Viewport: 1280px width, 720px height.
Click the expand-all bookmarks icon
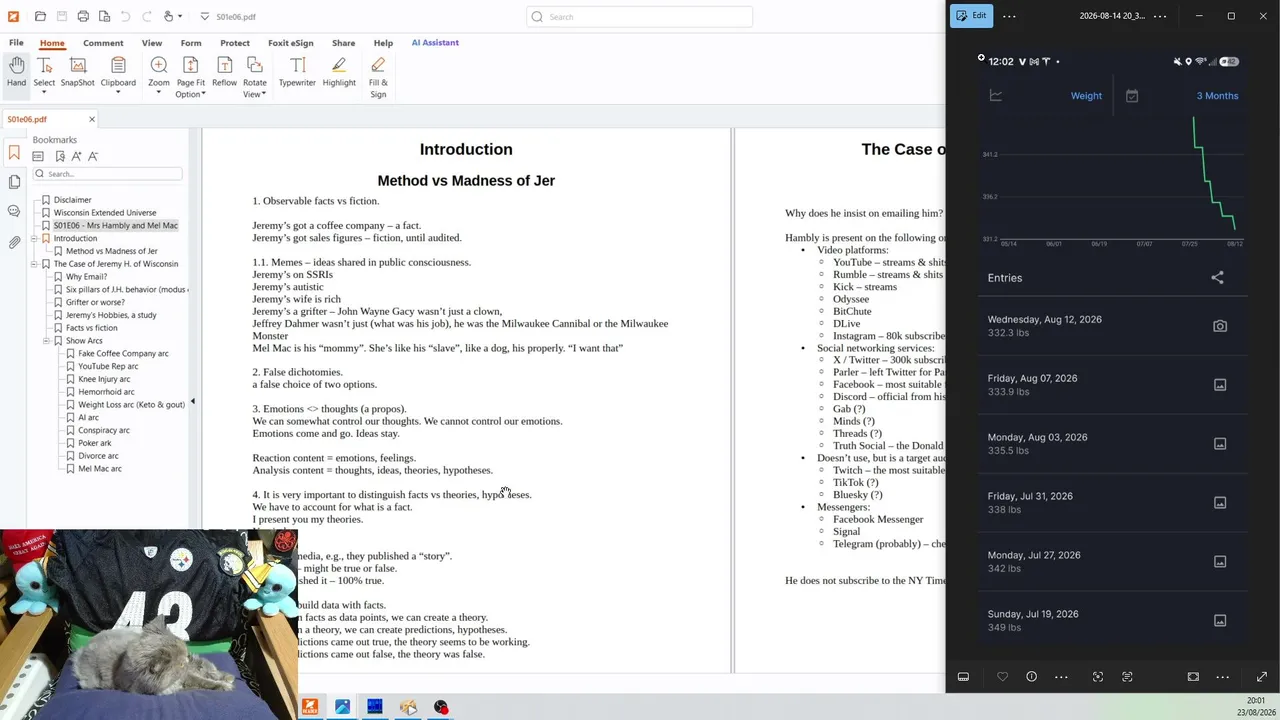(38, 156)
